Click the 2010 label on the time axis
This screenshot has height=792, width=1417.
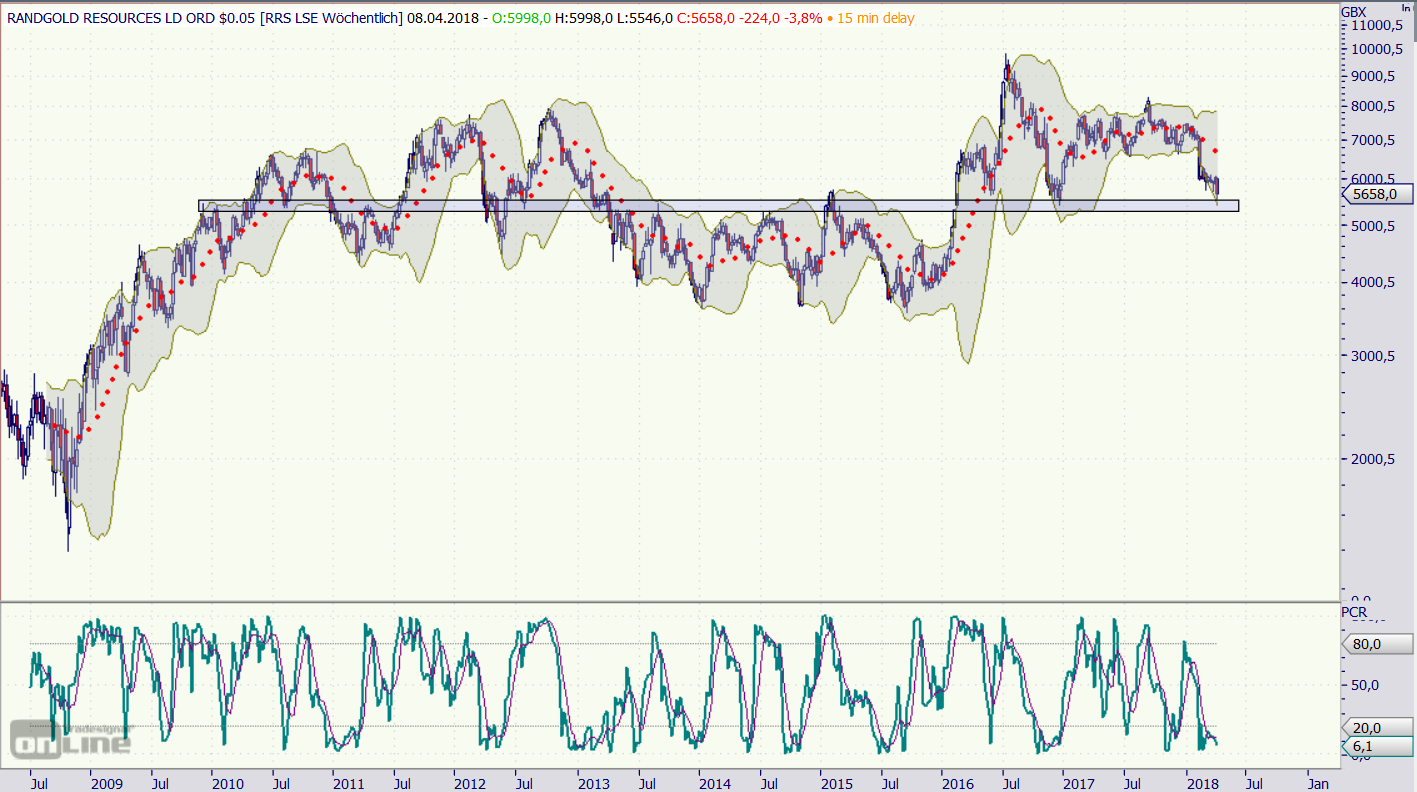[229, 784]
